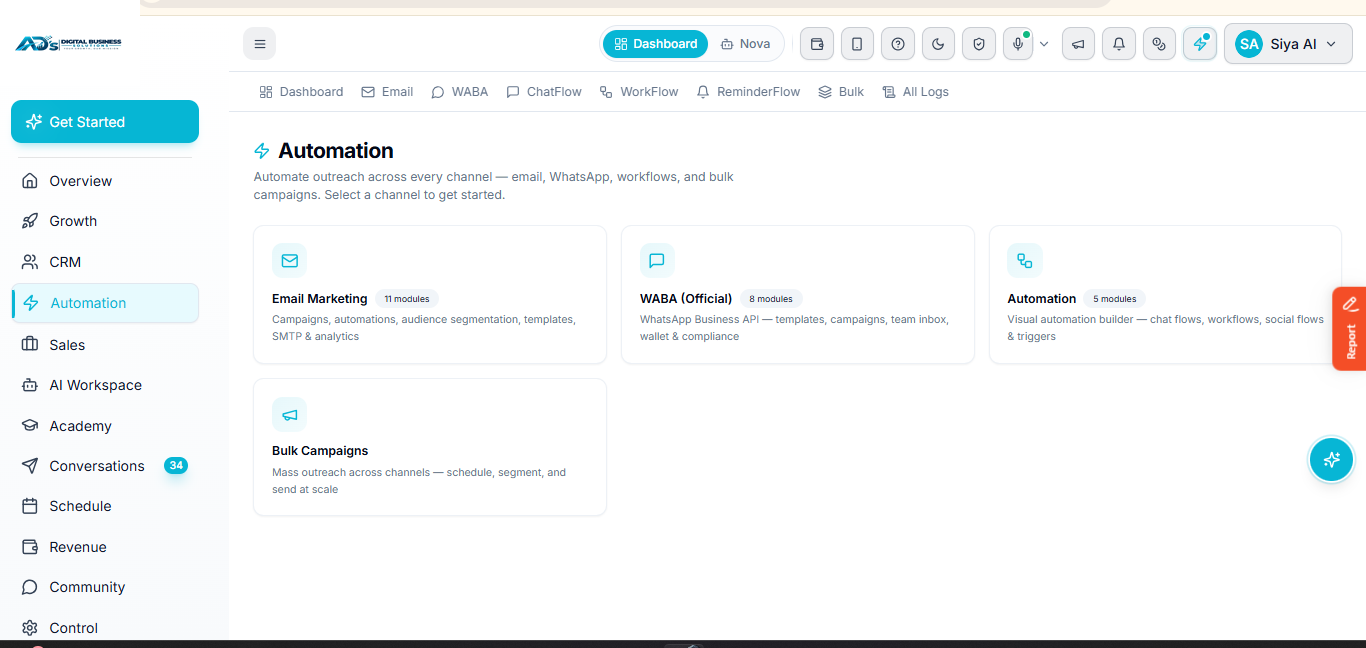Click the Conversations 34 count badge
This screenshot has height=648, width=1366.
coord(176,466)
